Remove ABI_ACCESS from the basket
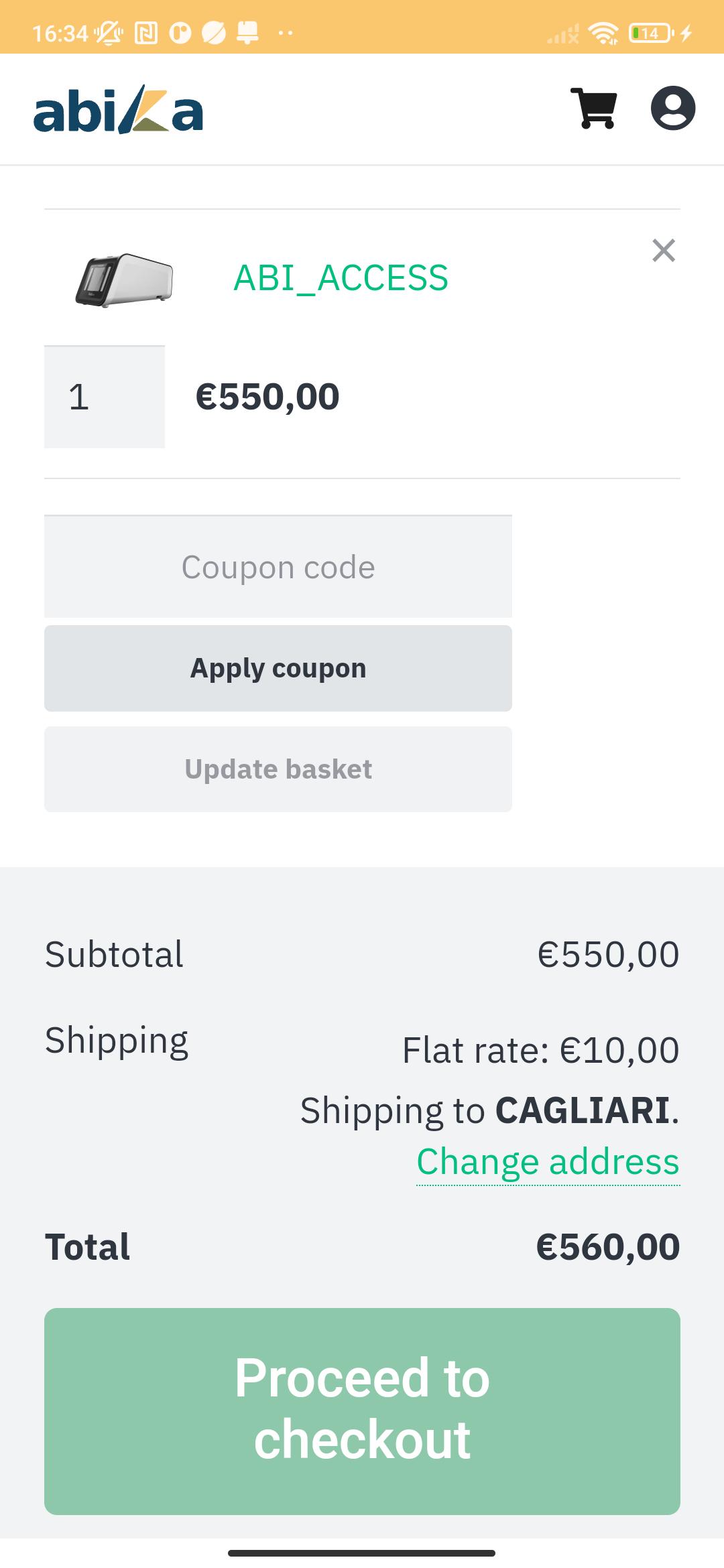 (x=664, y=251)
